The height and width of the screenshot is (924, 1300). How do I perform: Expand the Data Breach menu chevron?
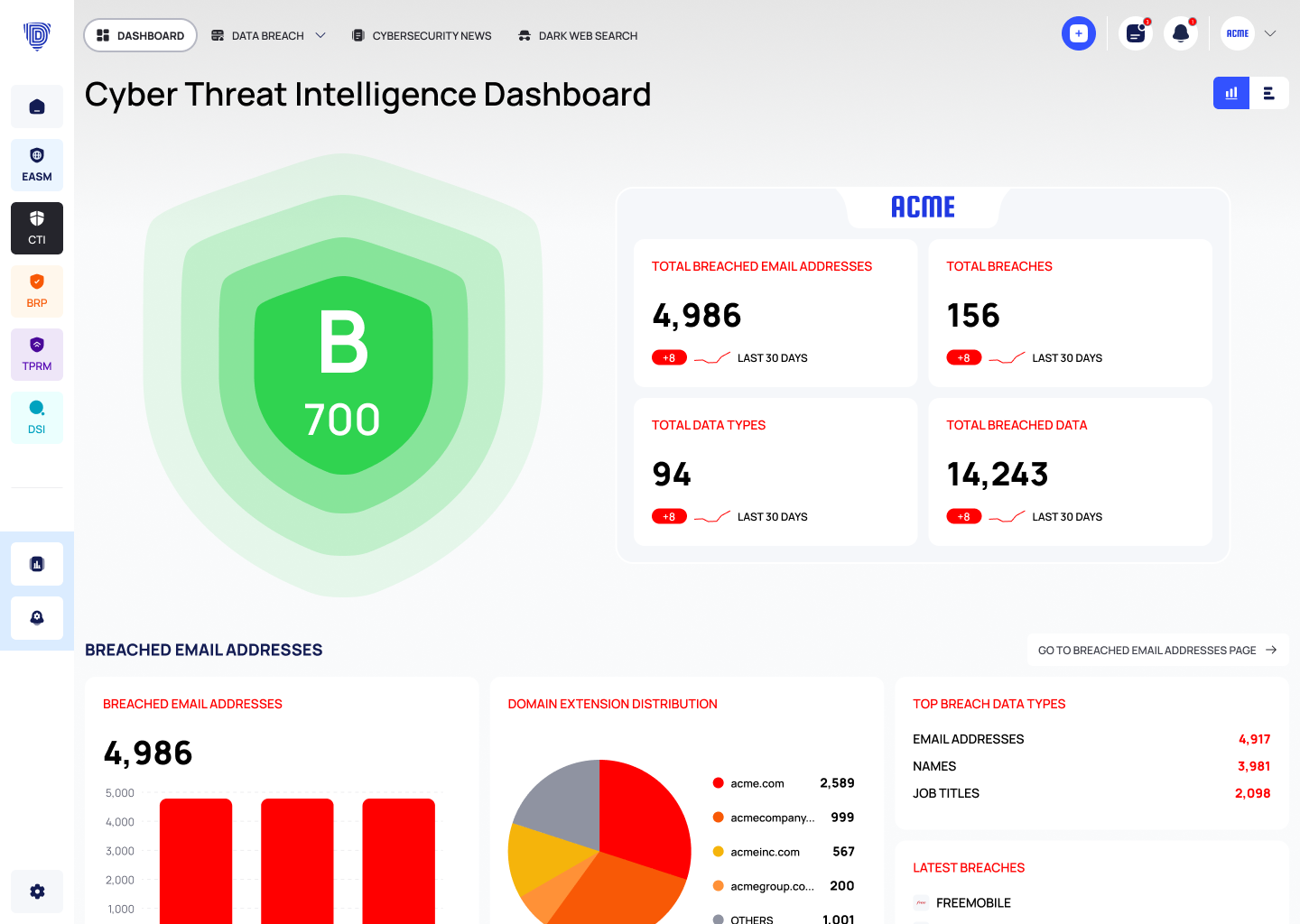(x=320, y=35)
